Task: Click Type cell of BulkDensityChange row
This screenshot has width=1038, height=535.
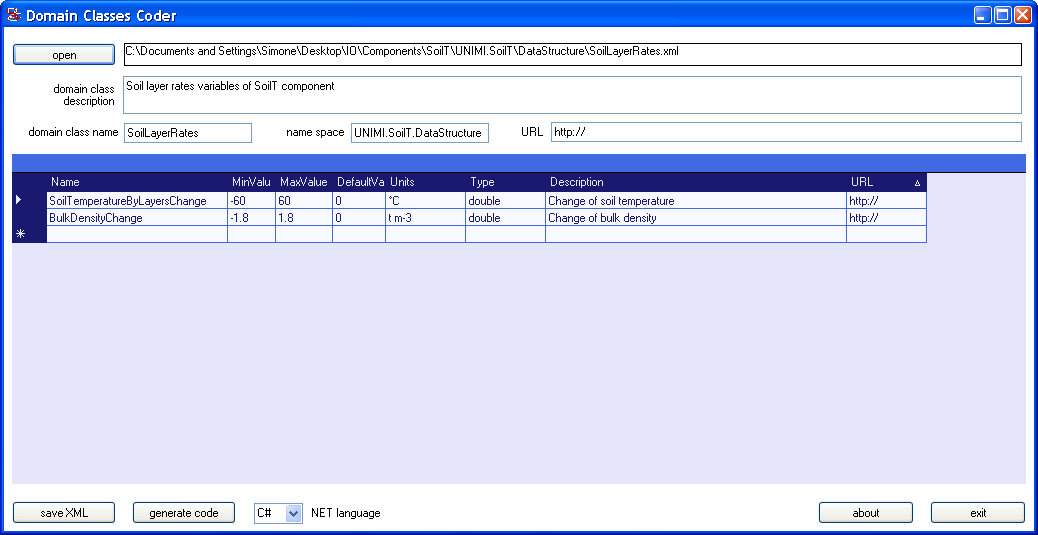Action: click(x=506, y=217)
